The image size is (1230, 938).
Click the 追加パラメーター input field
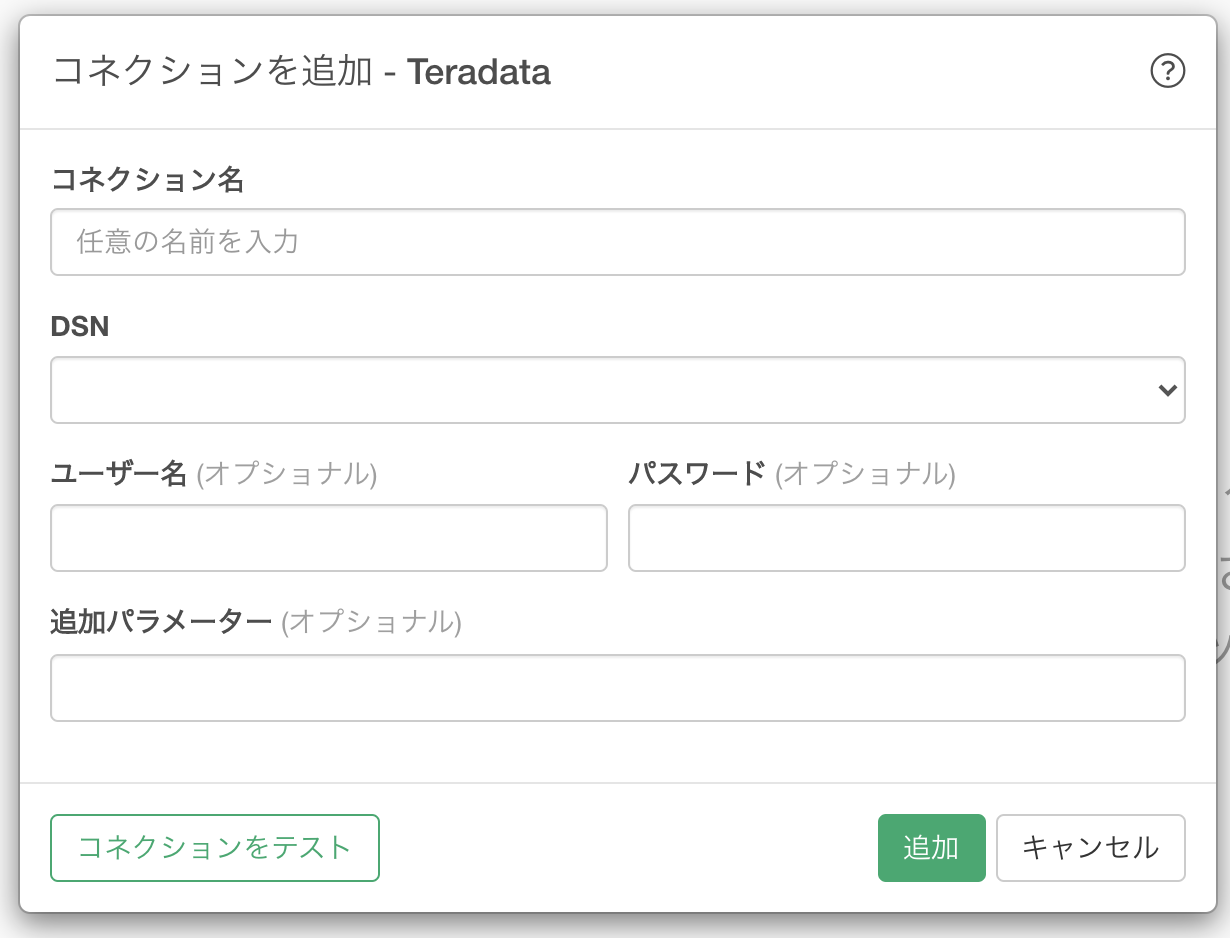pos(617,688)
